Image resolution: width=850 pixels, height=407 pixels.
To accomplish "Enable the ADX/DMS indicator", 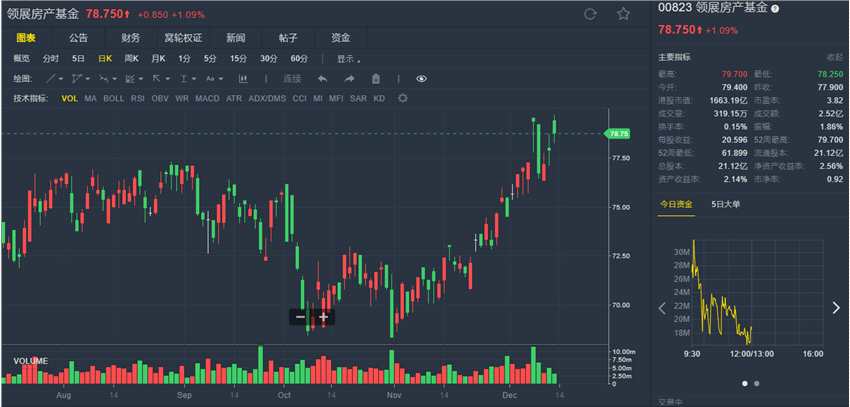I will pyautogui.click(x=267, y=99).
